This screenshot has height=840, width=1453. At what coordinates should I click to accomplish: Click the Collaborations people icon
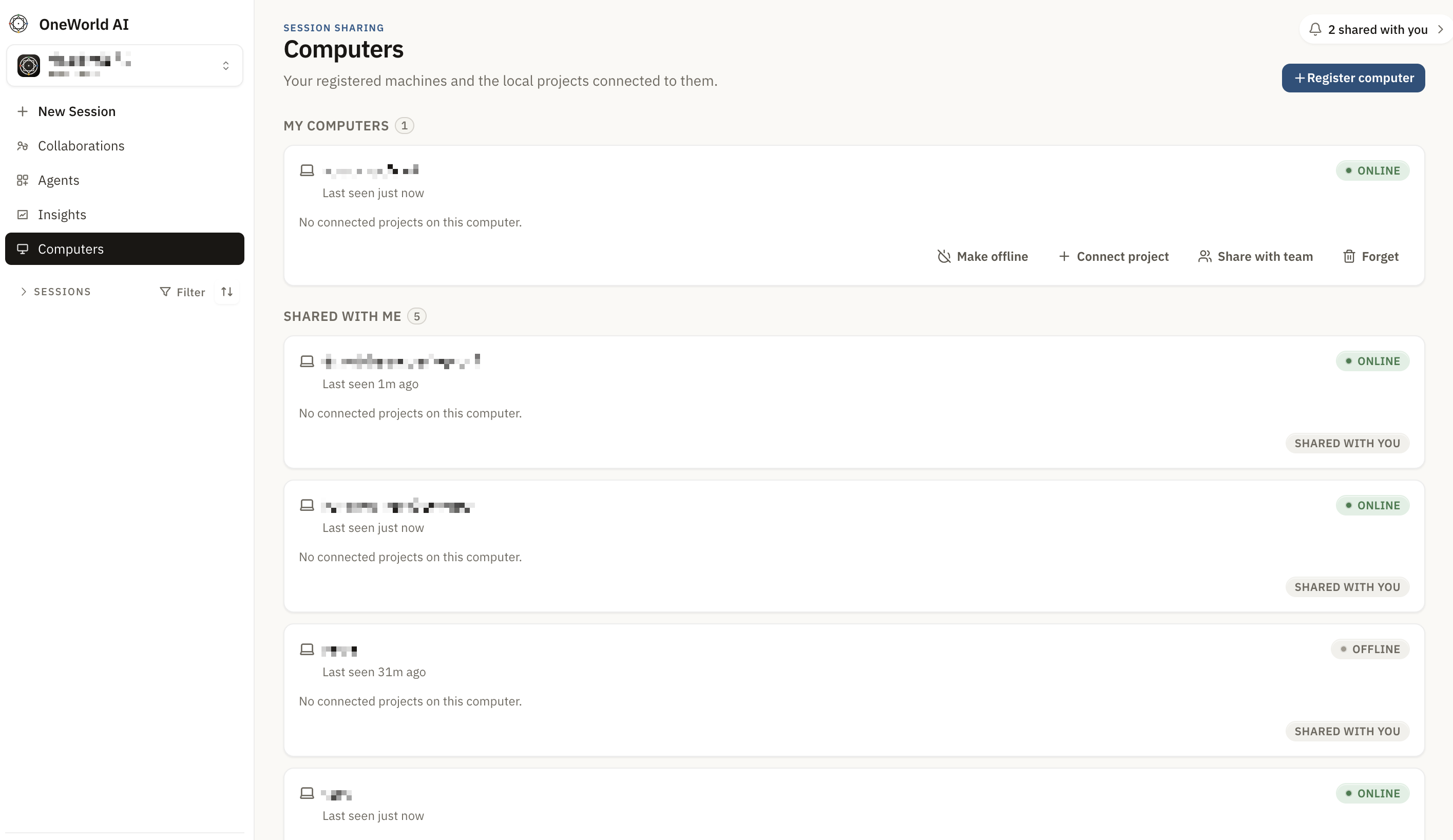23,146
